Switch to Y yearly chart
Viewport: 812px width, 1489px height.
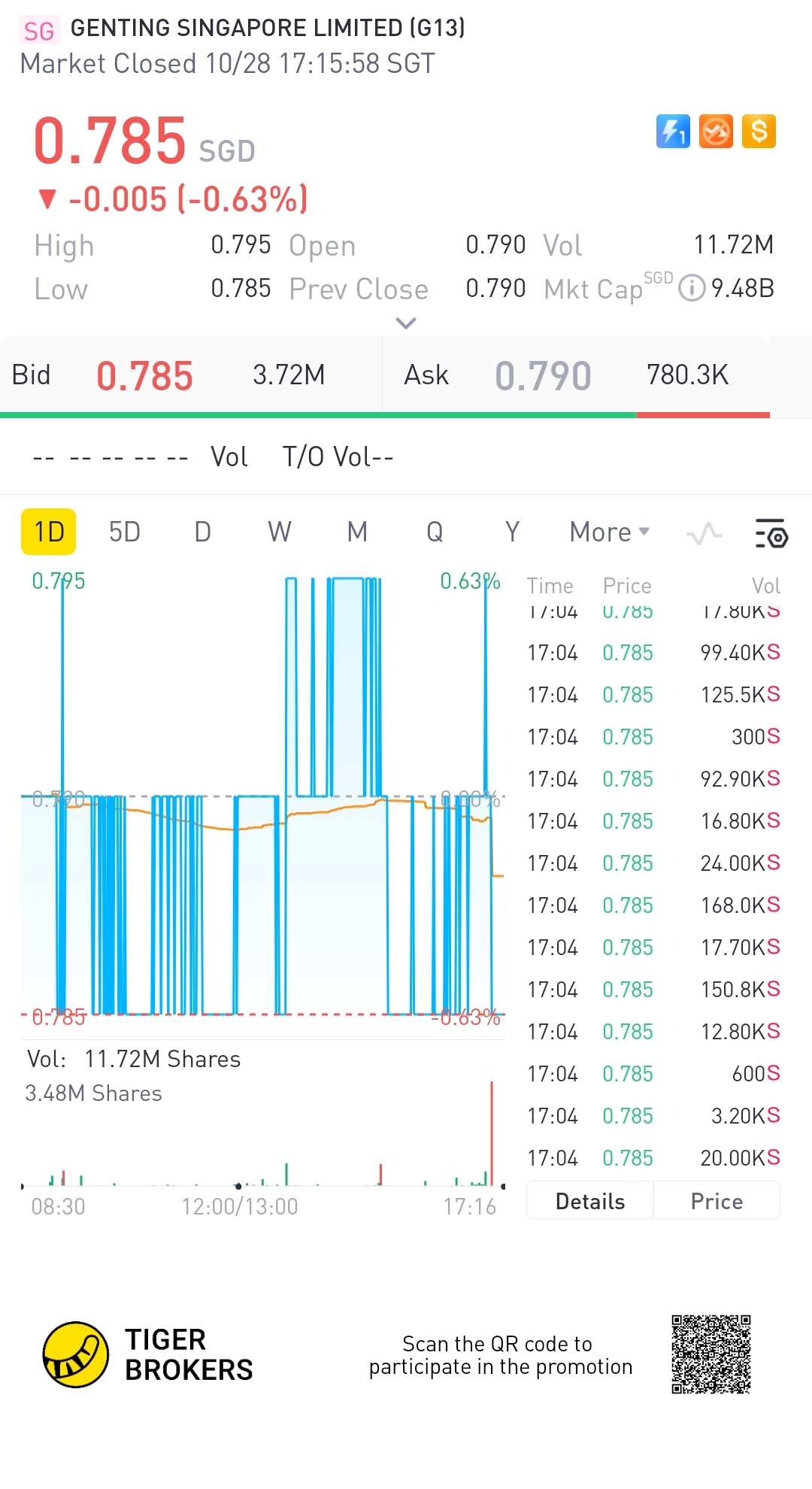(x=512, y=532)
